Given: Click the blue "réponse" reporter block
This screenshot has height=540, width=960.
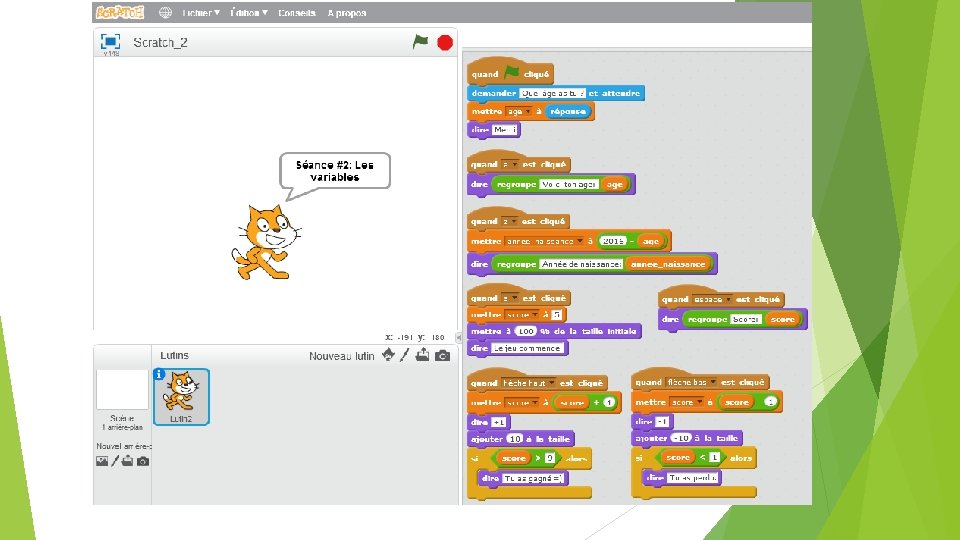Looking at the screenshot, I should pyautogui.click(x=568, y=111).
